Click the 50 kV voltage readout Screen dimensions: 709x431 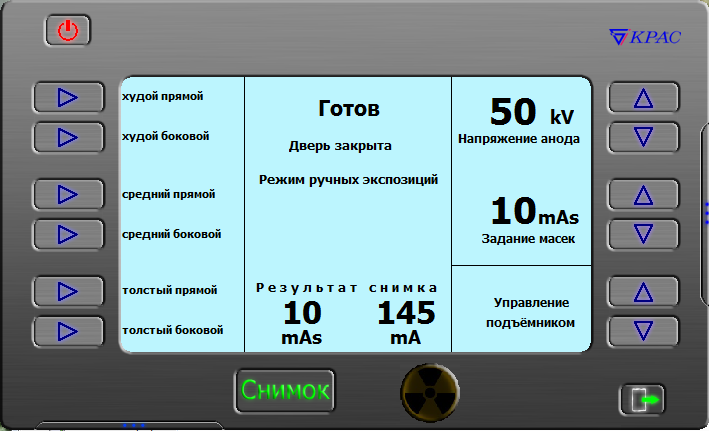(530, 111)
